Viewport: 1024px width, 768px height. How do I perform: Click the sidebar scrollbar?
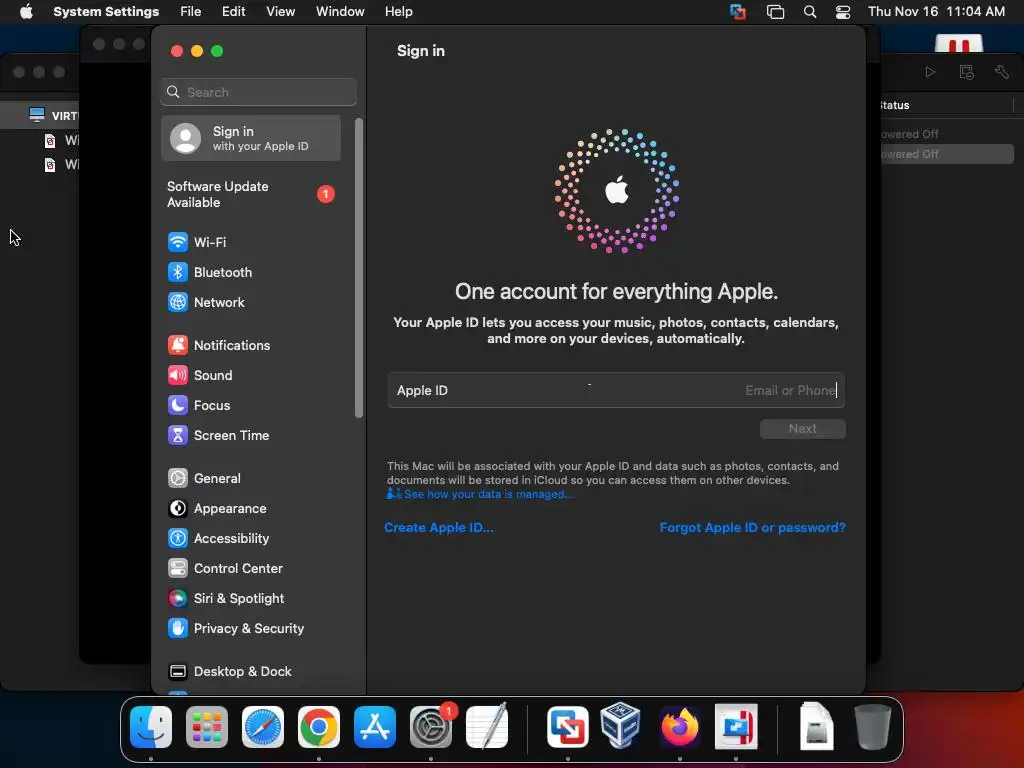359,268
